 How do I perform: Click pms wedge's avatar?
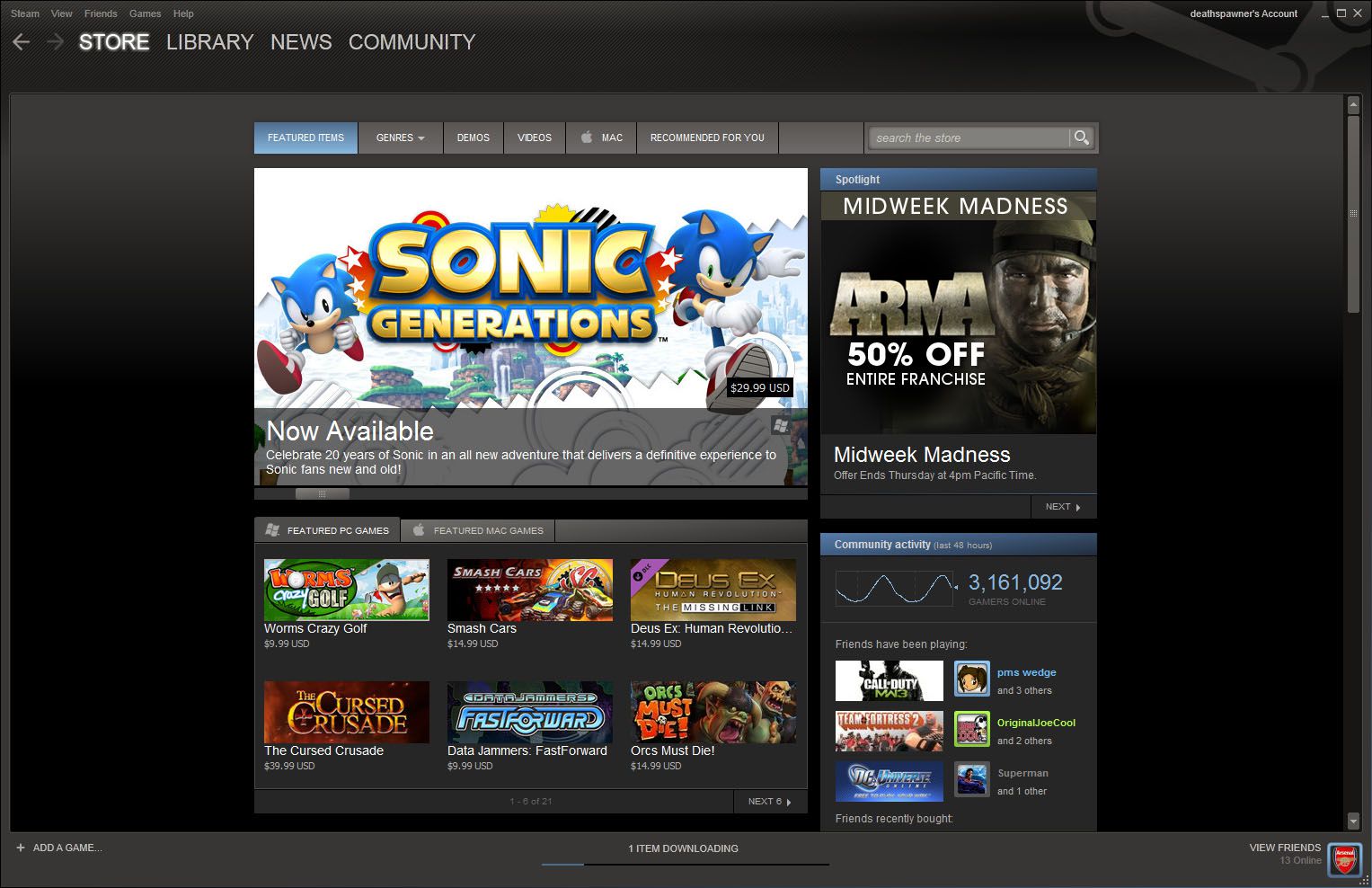[971, 679]
